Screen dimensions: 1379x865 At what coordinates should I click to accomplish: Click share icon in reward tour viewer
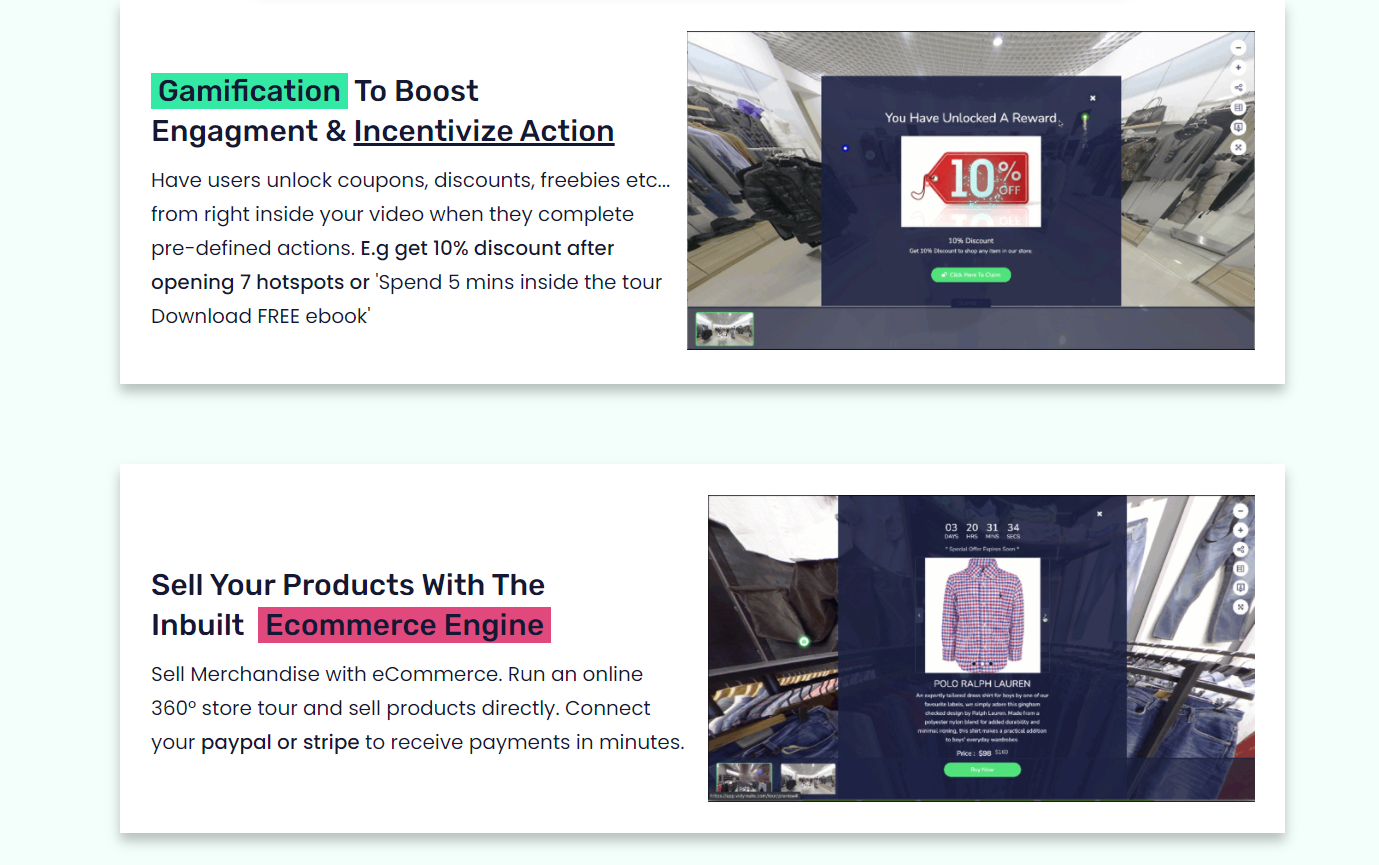(x=1238, y=87)
